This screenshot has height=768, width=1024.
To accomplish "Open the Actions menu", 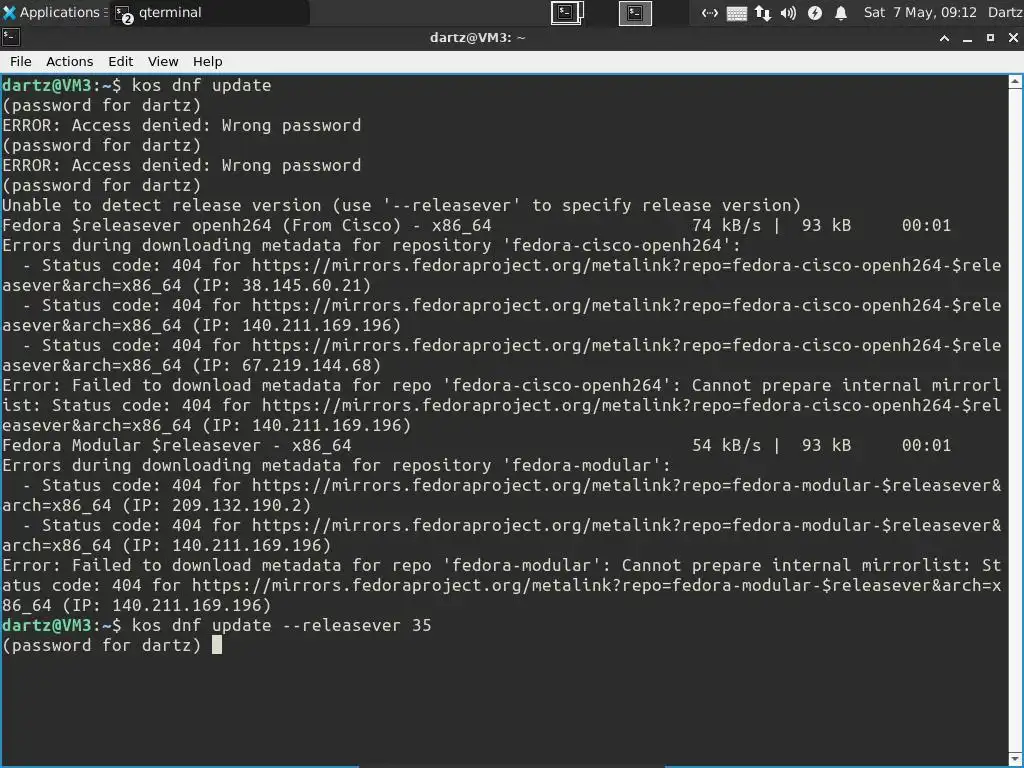I will tap(69, 61).
